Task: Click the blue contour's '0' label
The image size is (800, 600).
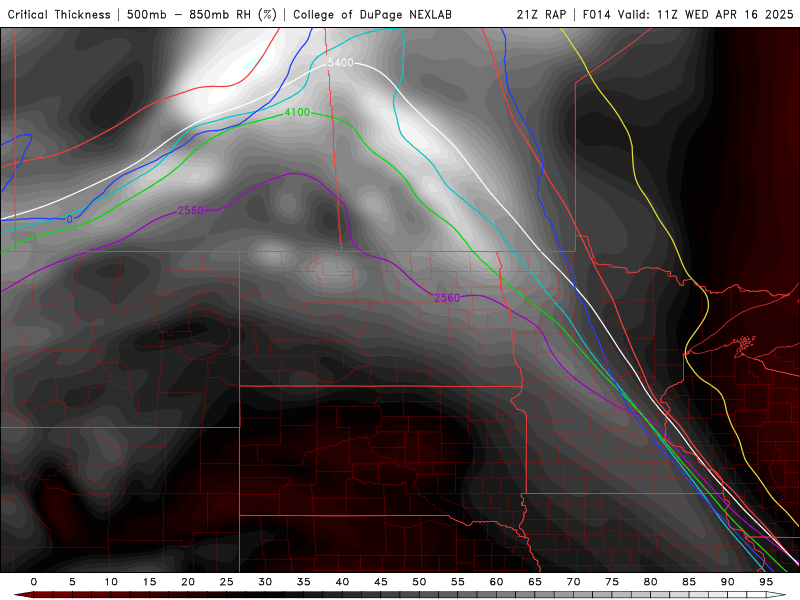Action: pyautogui.click(x=69, y=219)
